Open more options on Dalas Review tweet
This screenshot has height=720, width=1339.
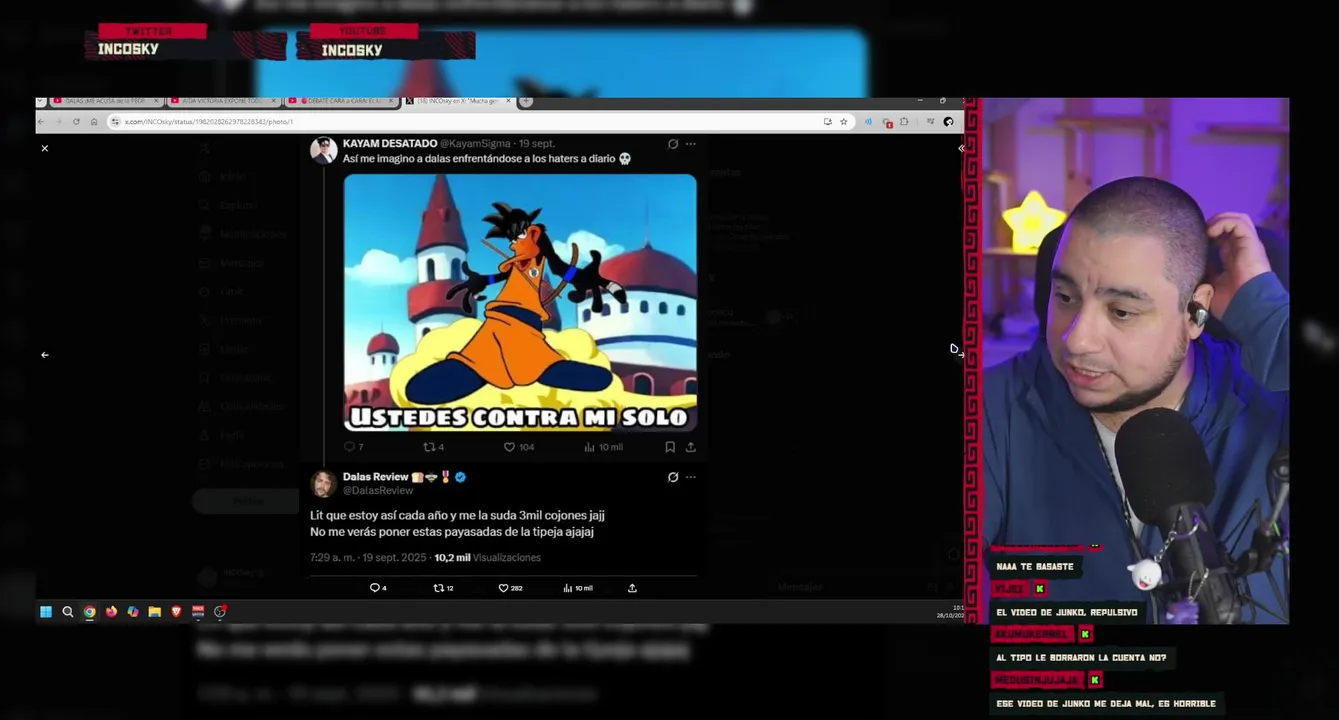[x=690, y=477]
